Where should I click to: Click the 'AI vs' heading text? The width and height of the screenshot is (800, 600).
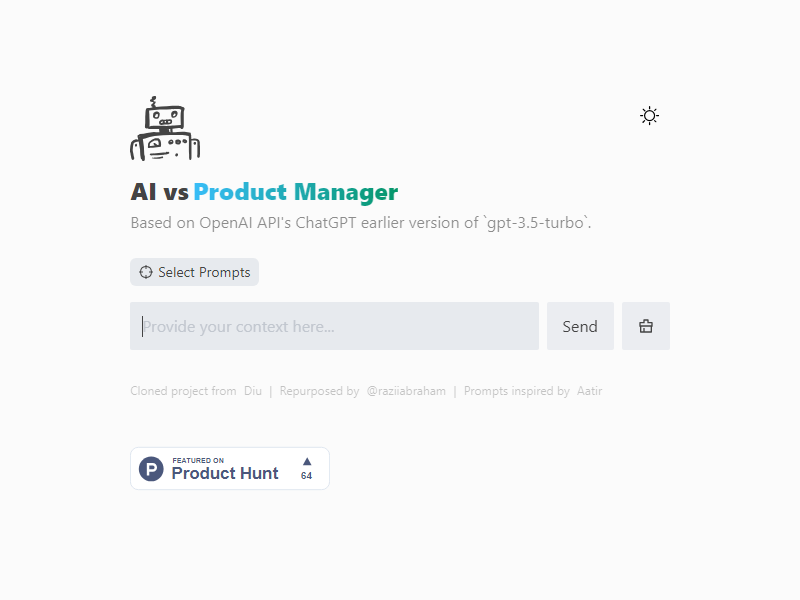coord(160,192)
